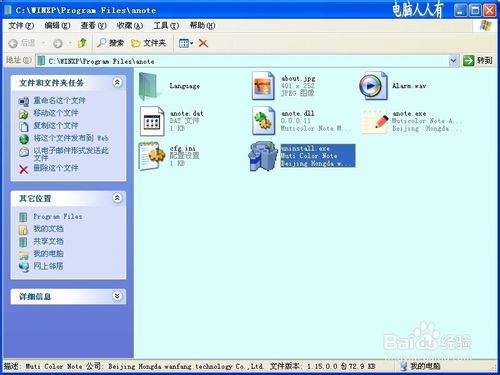Open the Forward button history dropdown arrow
This screenshot has width=500, height=375.
click(x=70, y=43)
